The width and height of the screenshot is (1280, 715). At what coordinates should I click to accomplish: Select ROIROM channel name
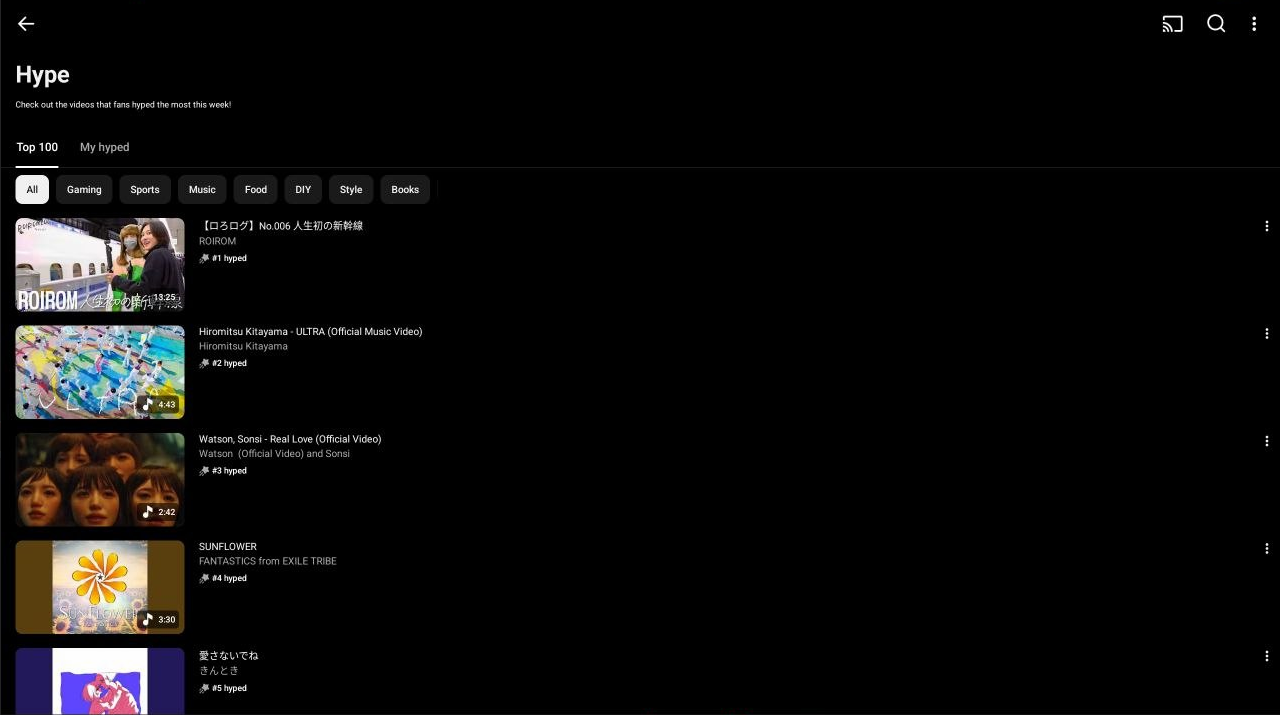(218, 242)
